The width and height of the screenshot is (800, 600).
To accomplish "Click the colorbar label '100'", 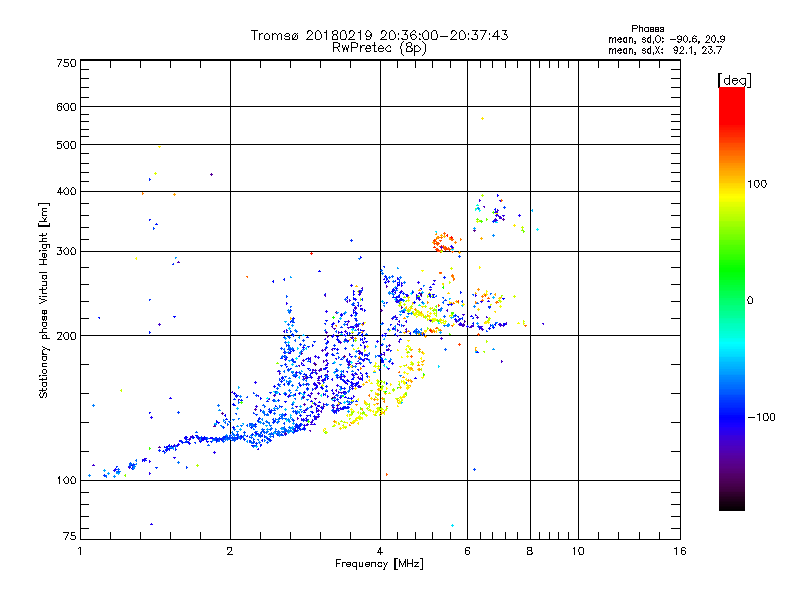I will click(757, 184).
